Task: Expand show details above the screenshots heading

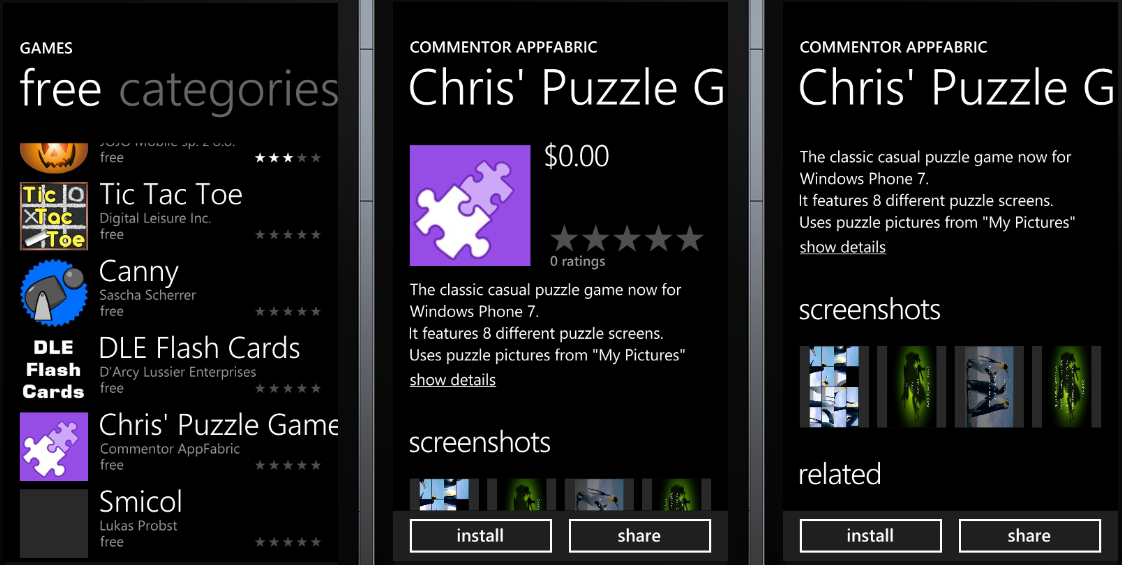Action: (842, 247)
